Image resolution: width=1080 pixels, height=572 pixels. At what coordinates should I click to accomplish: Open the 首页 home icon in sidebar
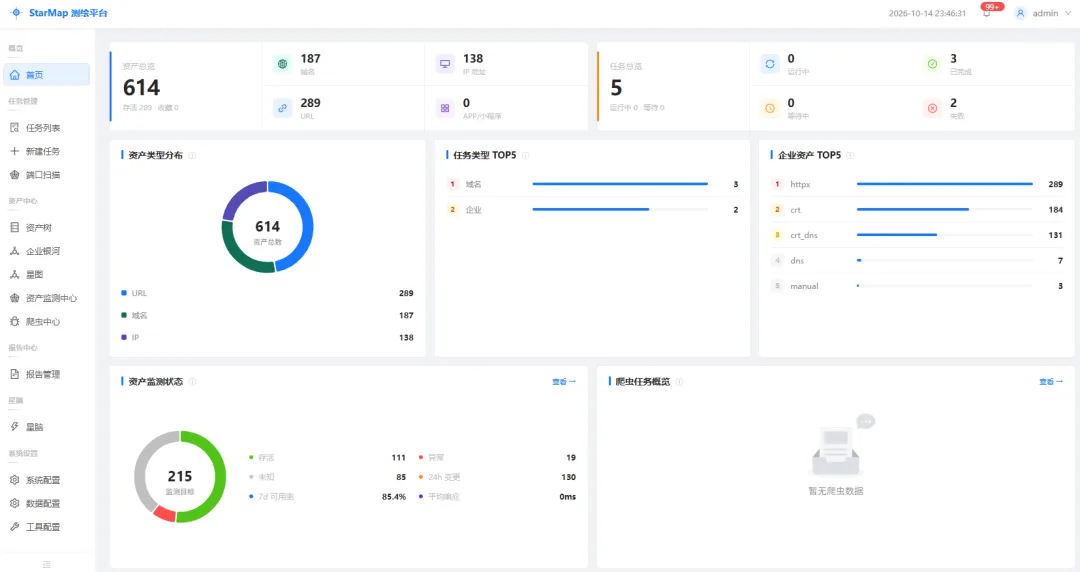coord(14,74)
